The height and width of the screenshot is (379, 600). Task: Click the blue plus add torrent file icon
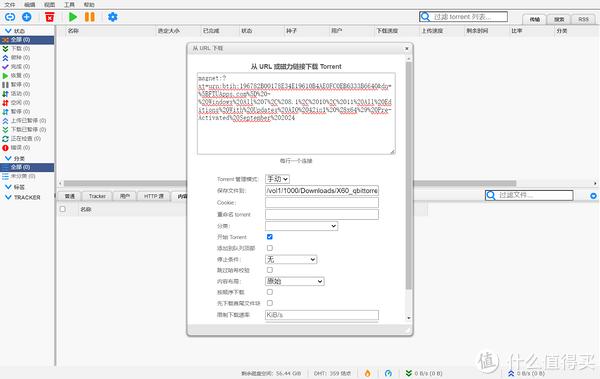[27, 17]
